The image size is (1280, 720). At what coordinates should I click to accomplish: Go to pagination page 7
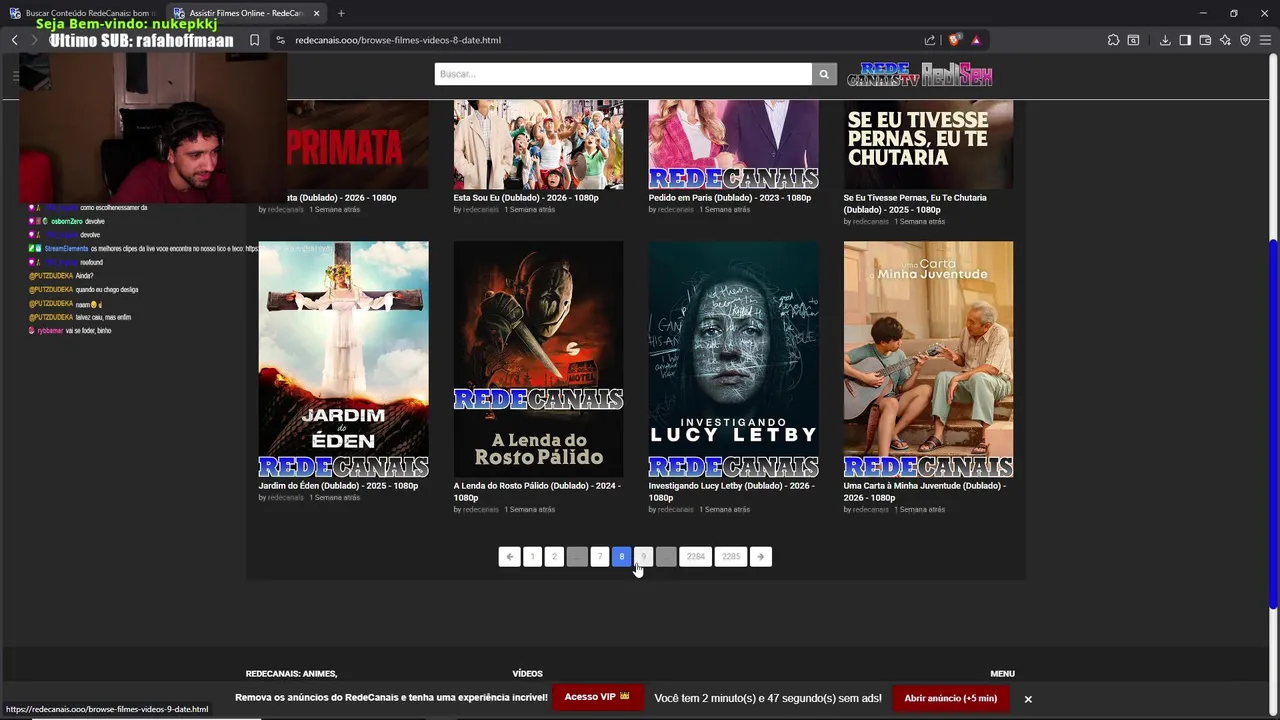coord(599,557)
